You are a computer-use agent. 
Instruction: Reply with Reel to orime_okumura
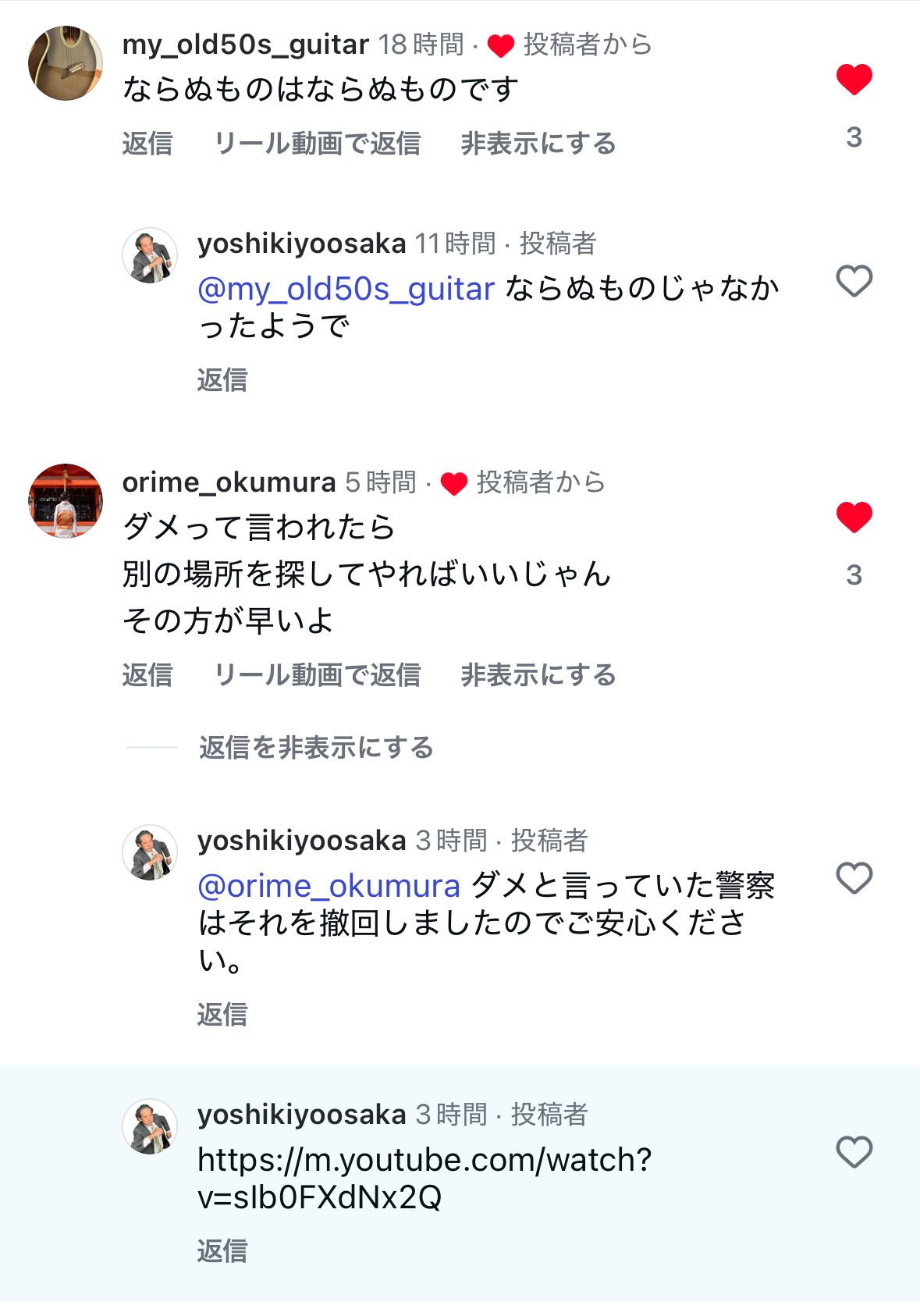pos(317,675)
